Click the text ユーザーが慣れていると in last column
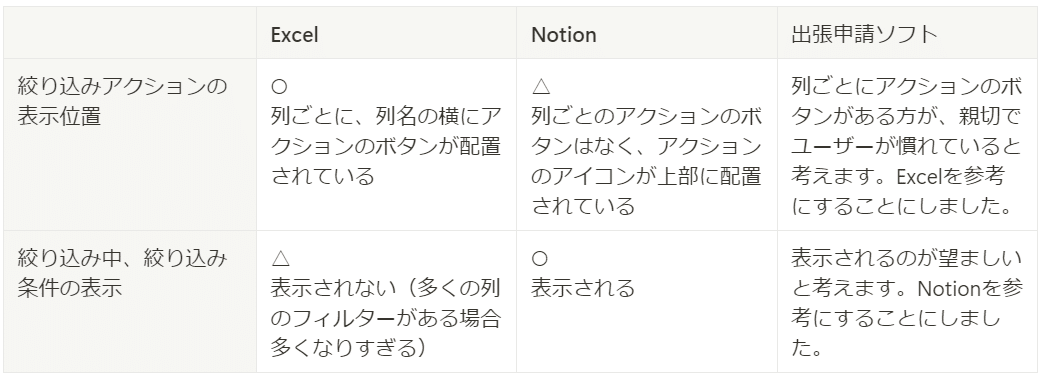Viewport: 1038px width, 375px height. [907, 146]
